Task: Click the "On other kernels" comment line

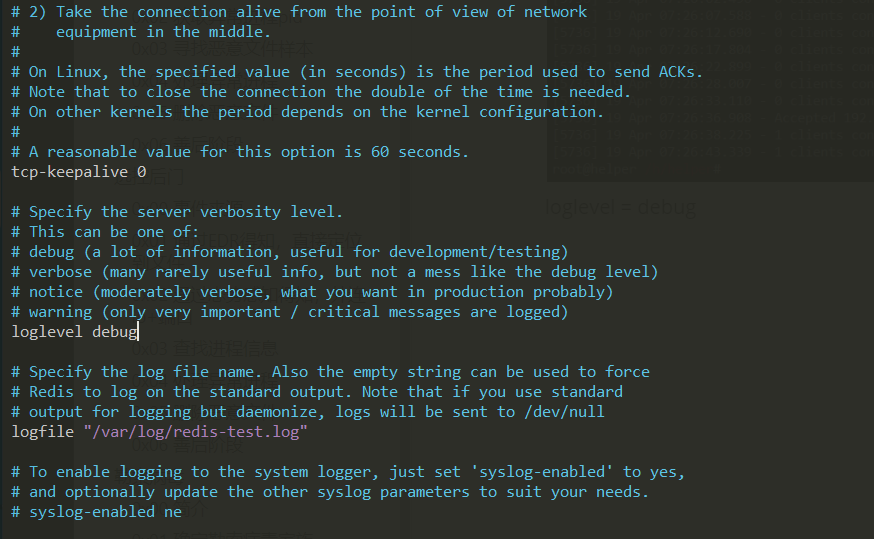Action: [x=307, y=112]
